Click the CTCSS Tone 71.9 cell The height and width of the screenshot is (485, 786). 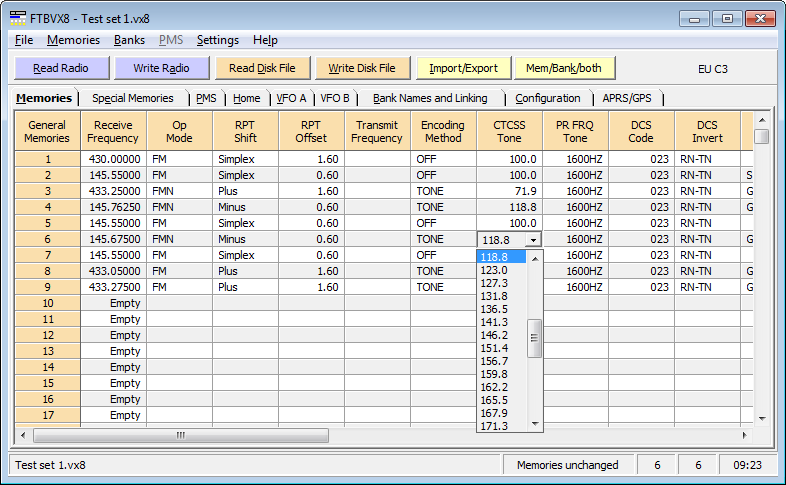click(x=509, y=191)
